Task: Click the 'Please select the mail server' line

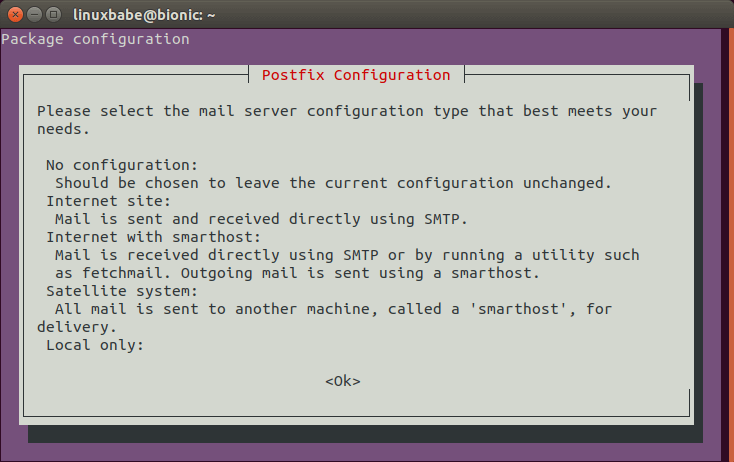Action: (x=346, y=110)
